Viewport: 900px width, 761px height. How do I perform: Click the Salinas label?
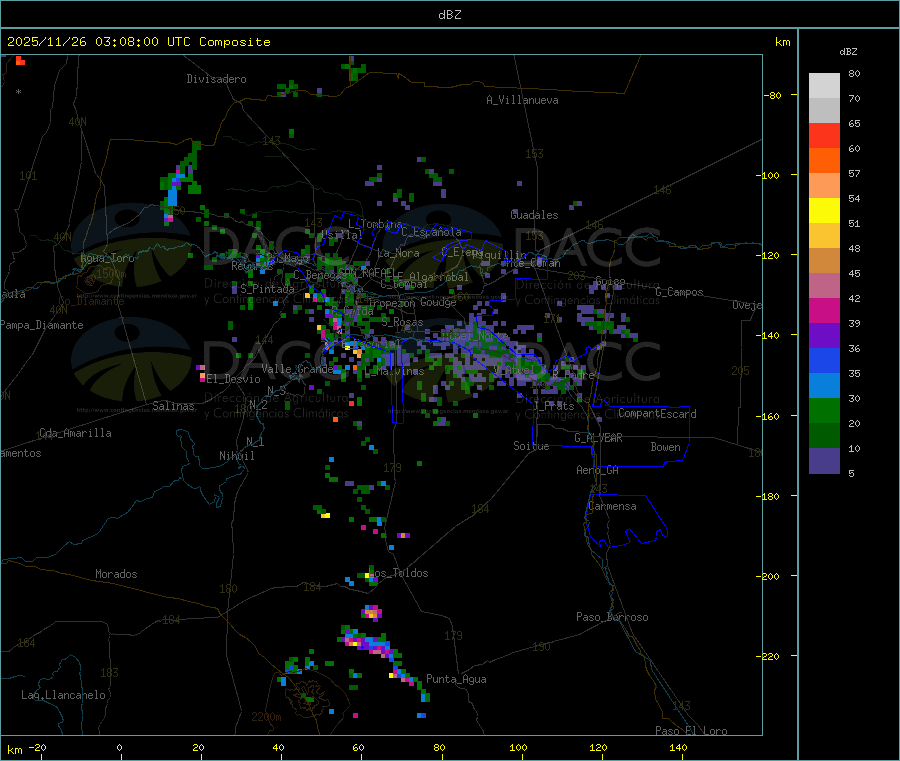(x=173, y=406)
